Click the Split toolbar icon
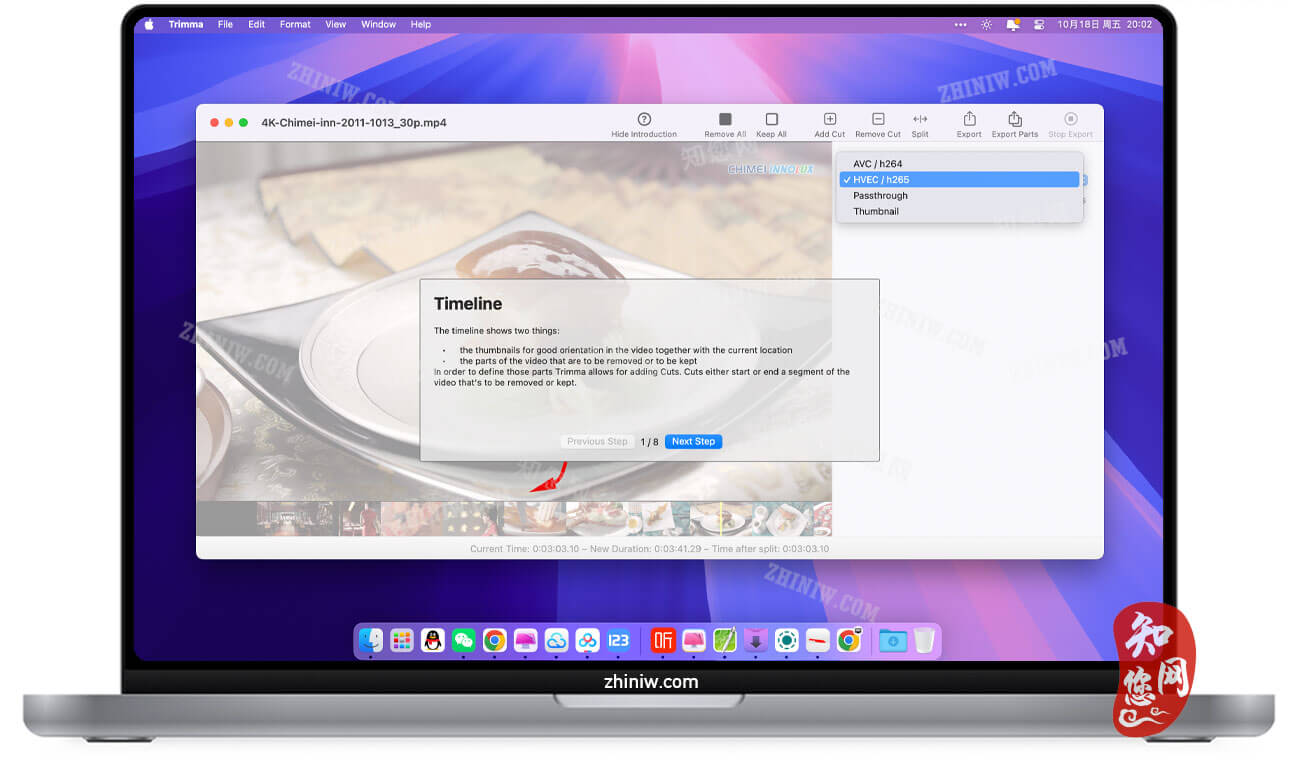1298x779 pixels. [x=920, y=119]
